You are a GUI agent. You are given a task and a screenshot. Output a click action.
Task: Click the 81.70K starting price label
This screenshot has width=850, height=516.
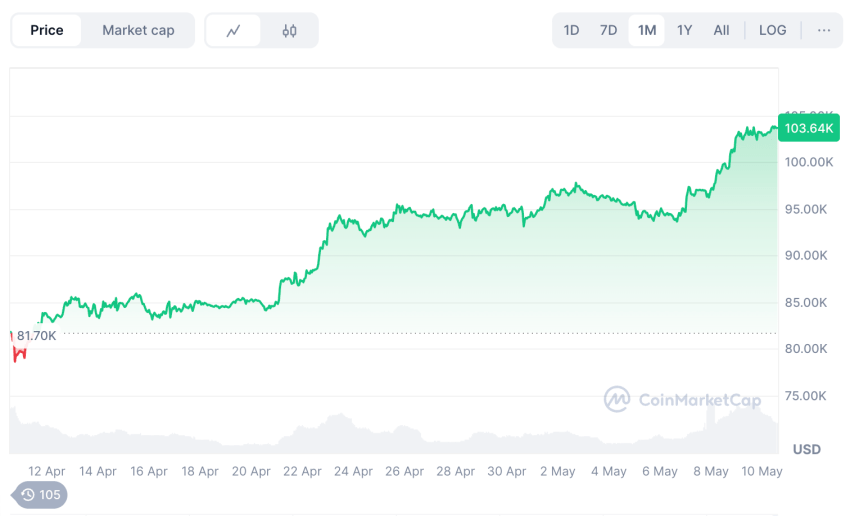(x=37, y=336)
